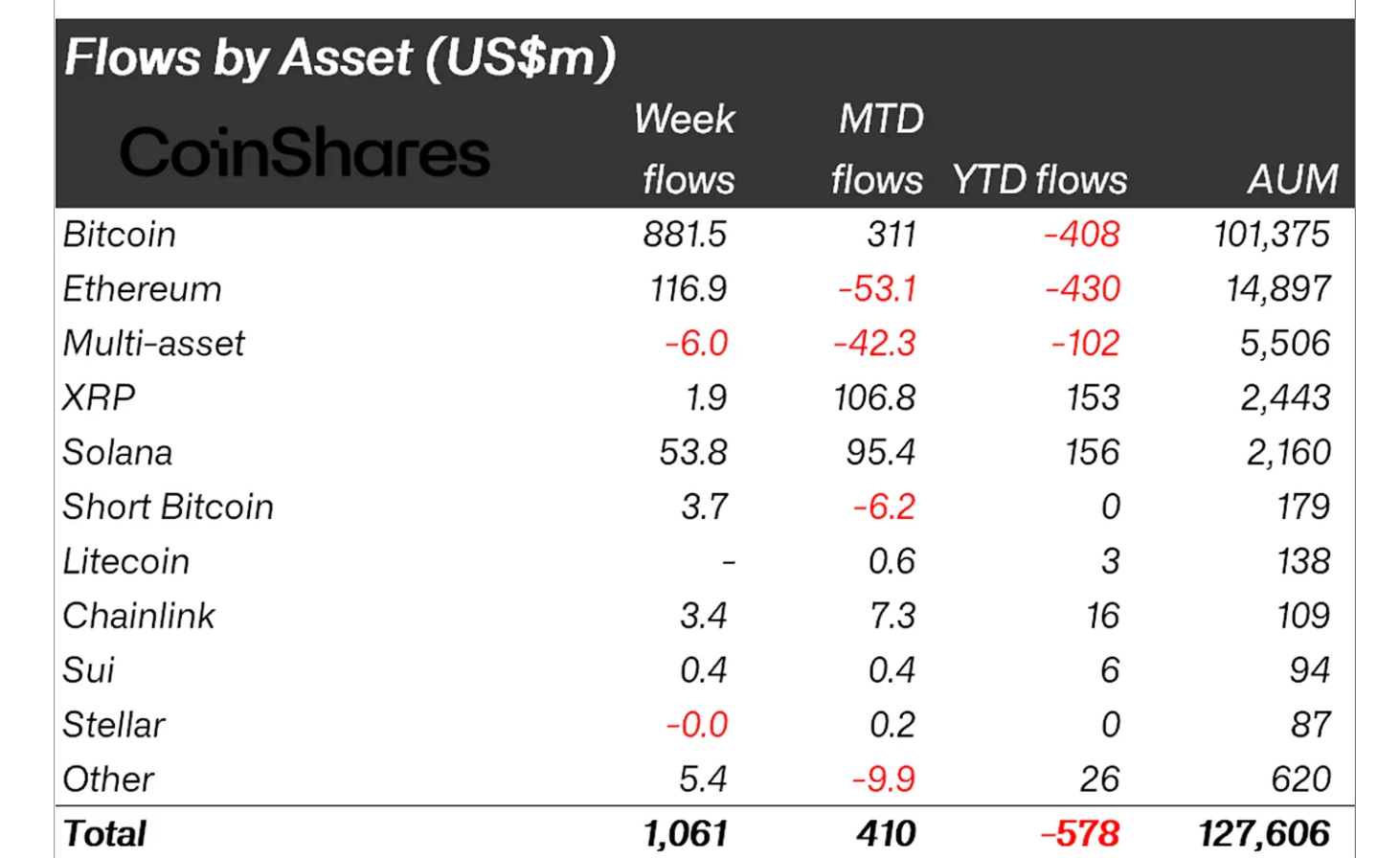
Task: Select the Stellar row label
Action: 114,725
